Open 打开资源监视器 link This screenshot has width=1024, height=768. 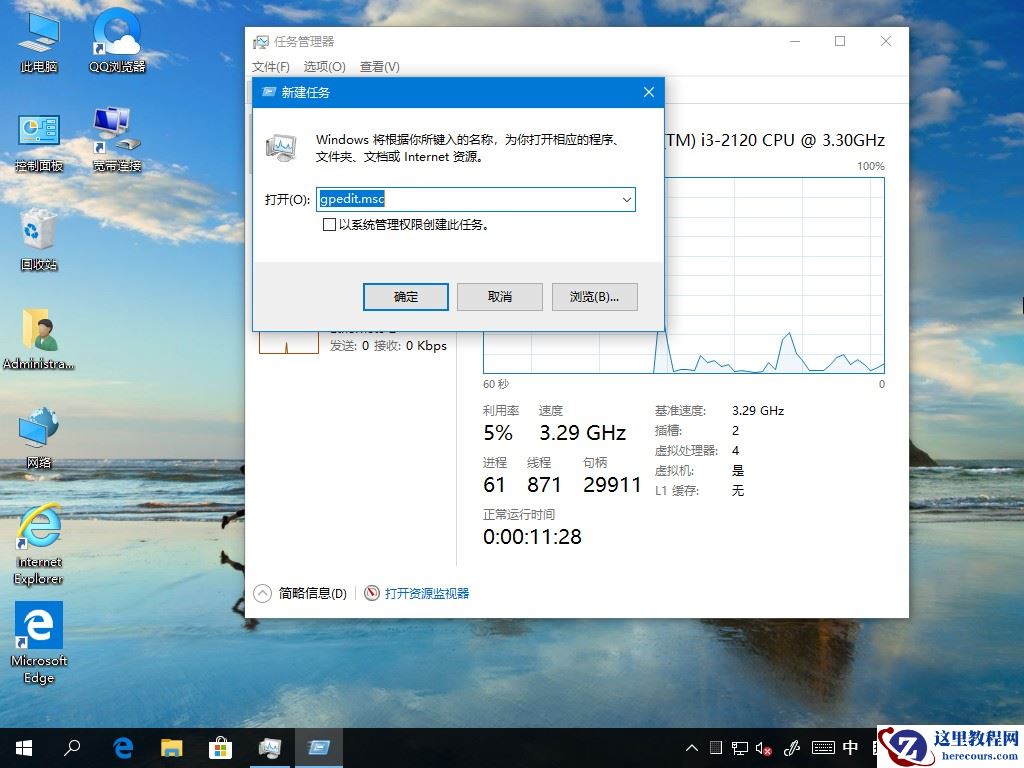click(x=428, y=593)
